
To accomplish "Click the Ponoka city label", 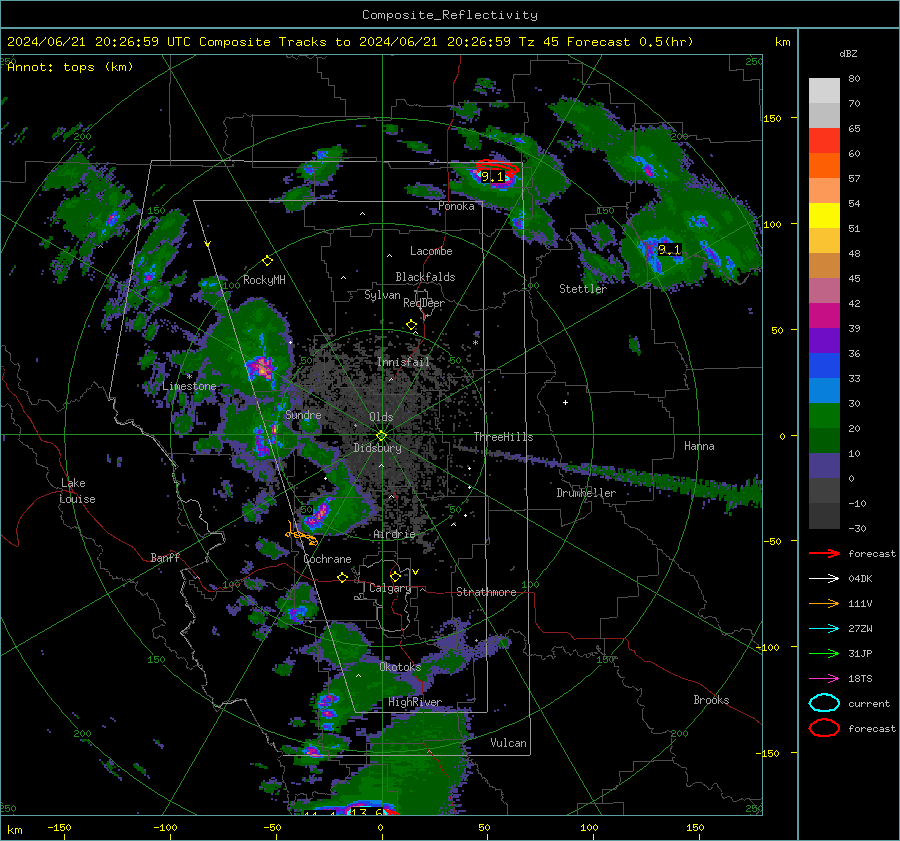I will tap(456, 206).
